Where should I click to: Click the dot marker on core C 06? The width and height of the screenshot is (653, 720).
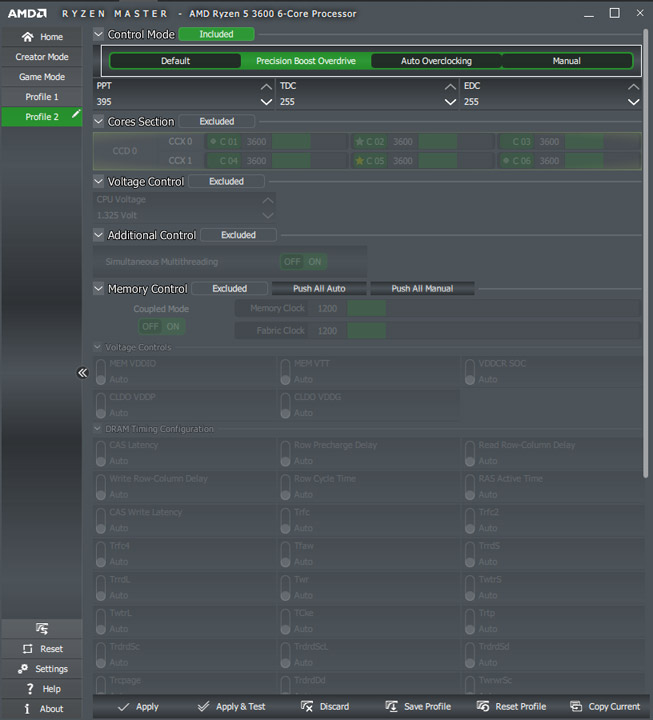point(506,161)
